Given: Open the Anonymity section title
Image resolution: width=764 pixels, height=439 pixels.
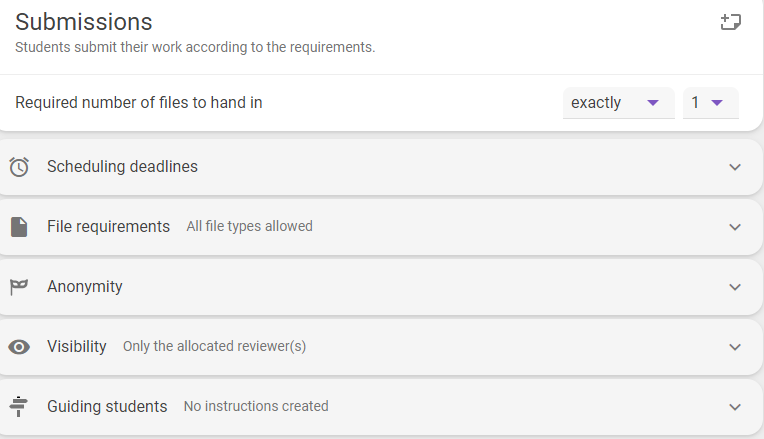Looking at the screenshot, I should [x=85, y=286].
